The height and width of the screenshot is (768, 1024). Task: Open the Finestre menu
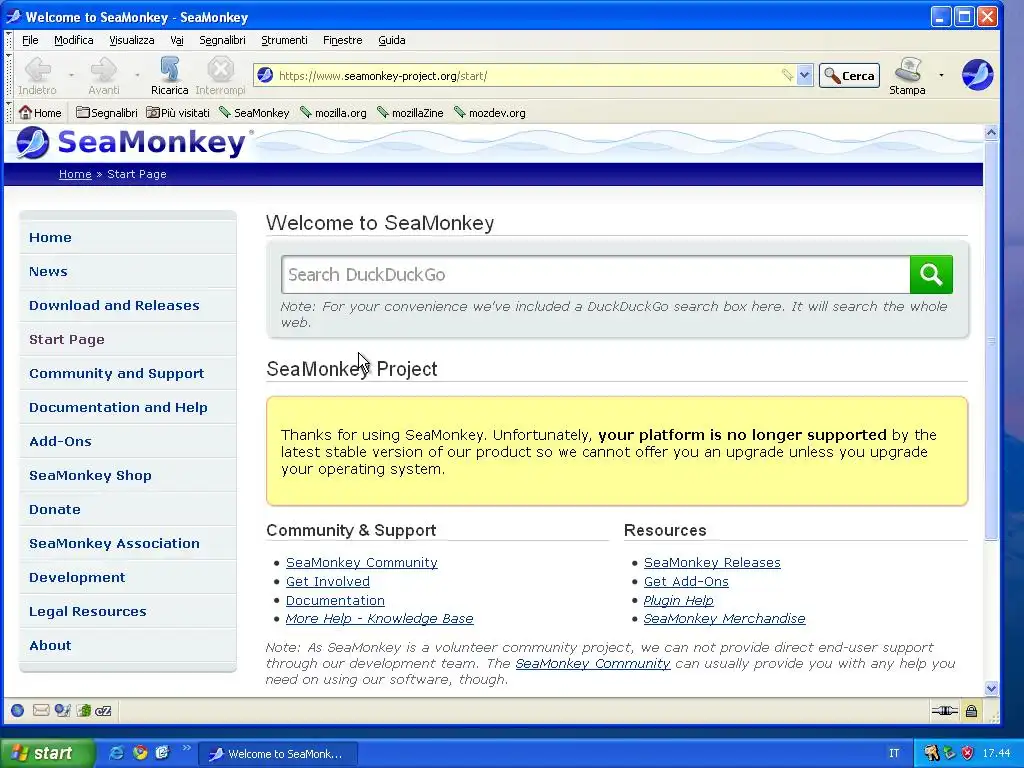click(x=342, y=40)
